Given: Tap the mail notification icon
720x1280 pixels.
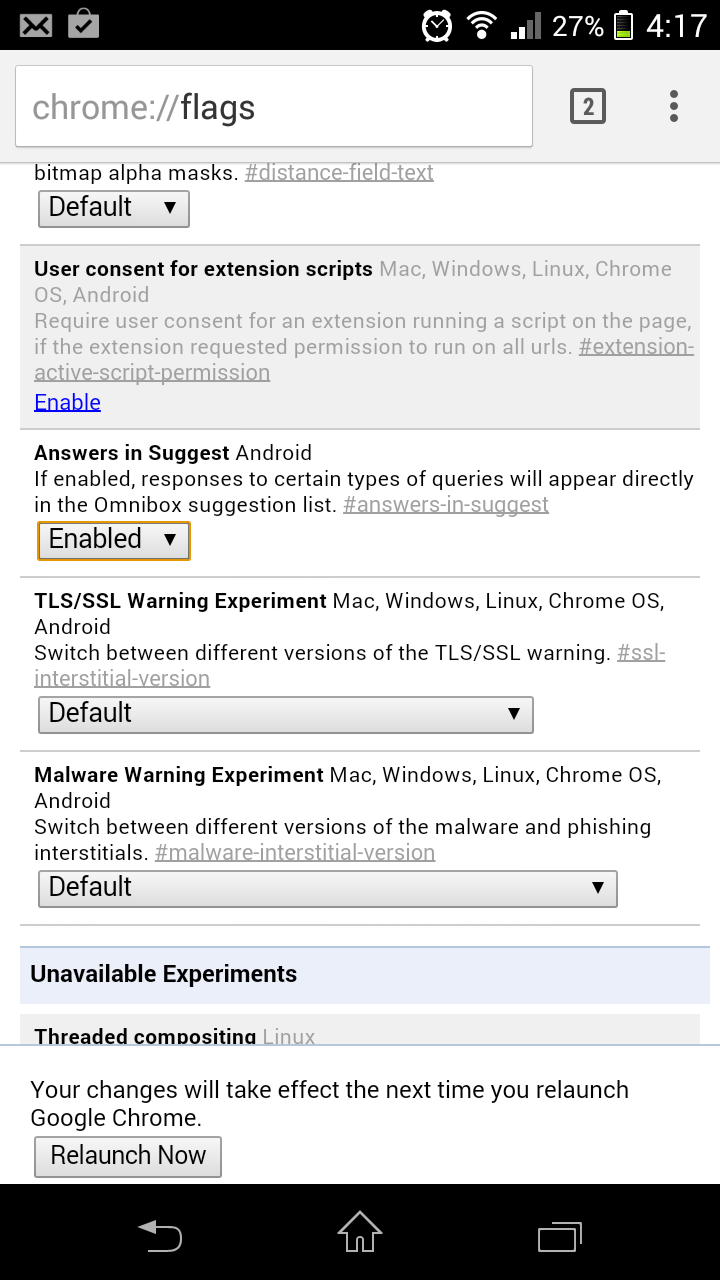Looking at the screenshot, I should click(x=36, y=24).
